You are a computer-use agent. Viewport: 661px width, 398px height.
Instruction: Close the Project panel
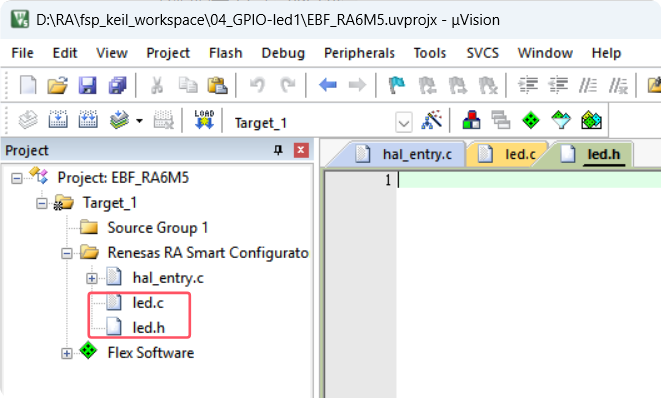pyautogui.click(x=301, y=150)
